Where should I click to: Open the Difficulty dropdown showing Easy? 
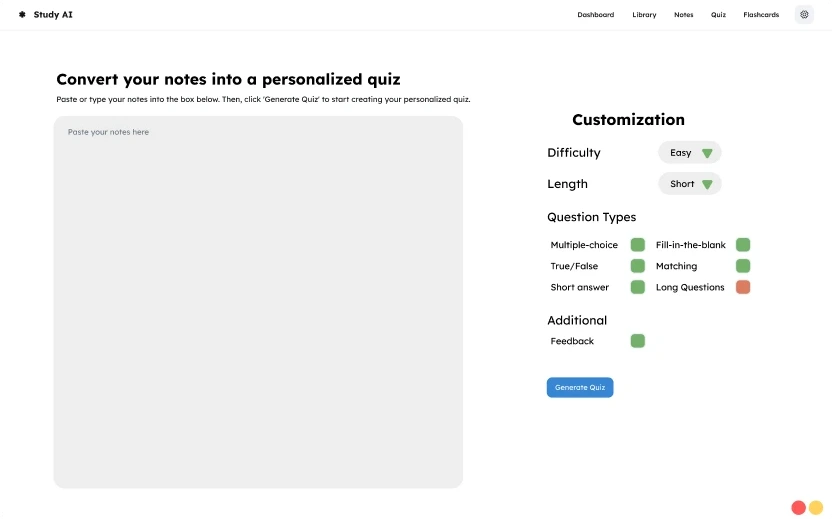click(689, 153)
